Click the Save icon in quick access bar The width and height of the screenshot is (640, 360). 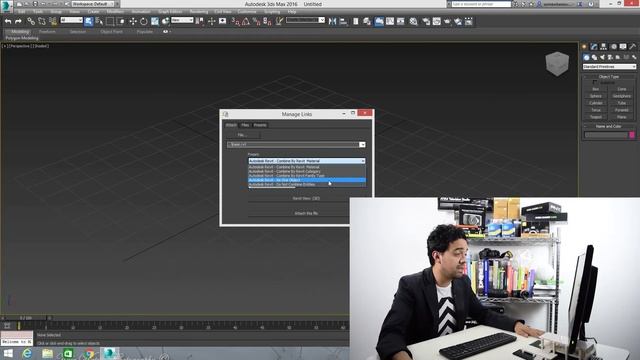point(35,4)
